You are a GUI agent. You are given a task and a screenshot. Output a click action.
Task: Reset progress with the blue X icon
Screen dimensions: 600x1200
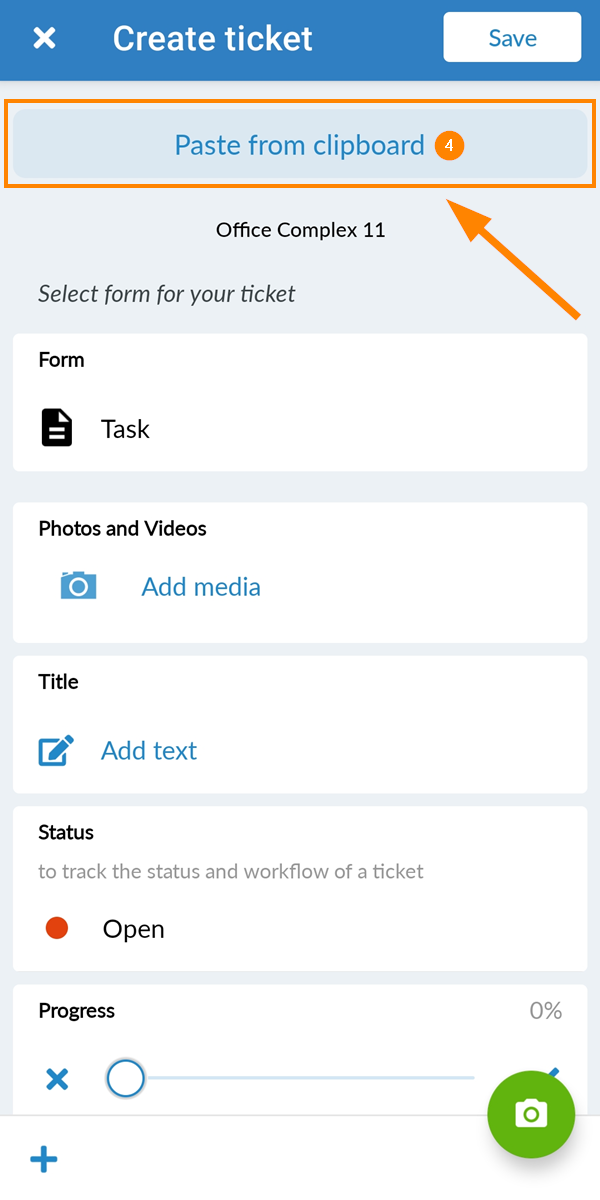(x=58, y=1079)
